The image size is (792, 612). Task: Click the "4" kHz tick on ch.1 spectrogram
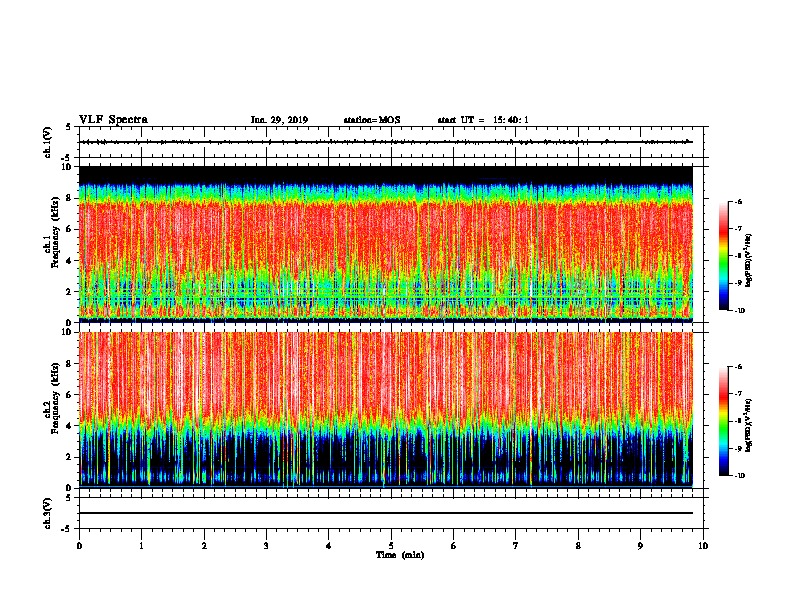coord(70,261)
